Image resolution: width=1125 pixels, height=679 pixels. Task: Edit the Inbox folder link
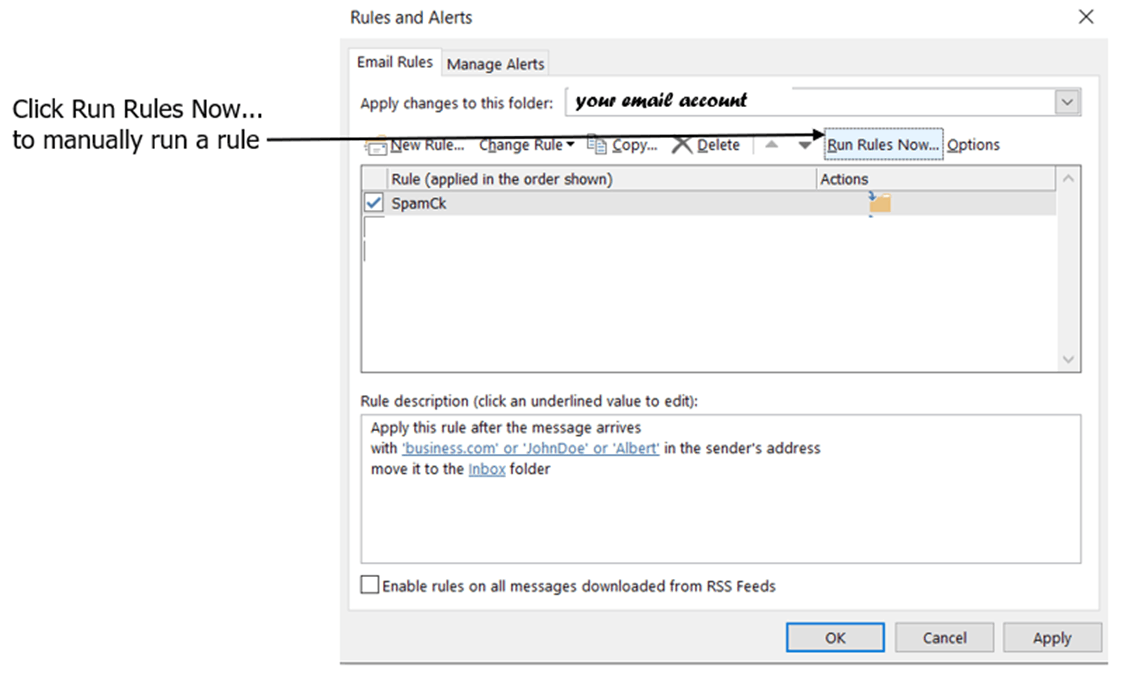(x=486, y=469)
